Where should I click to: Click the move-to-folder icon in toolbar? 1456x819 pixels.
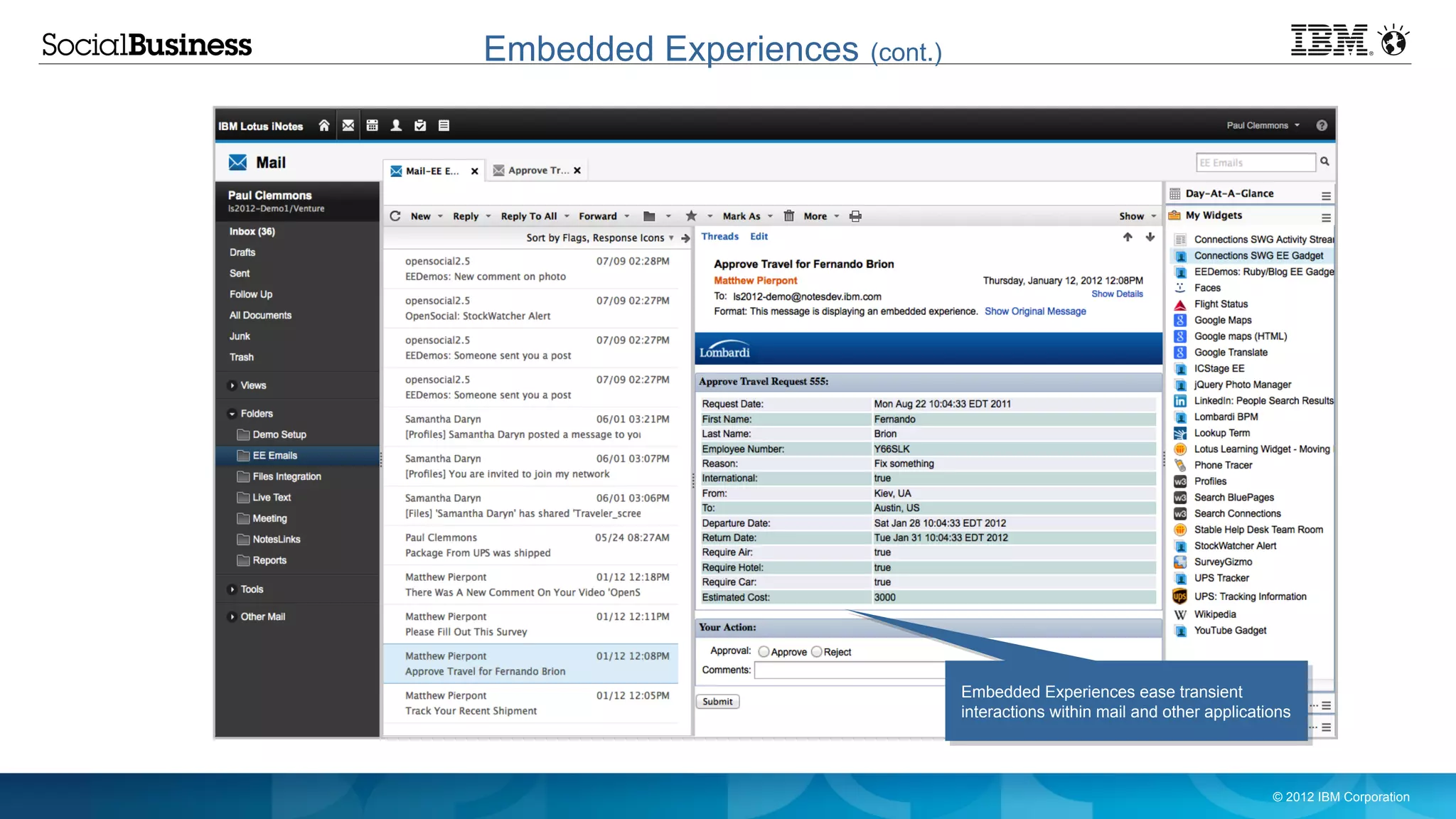pos(649,216)
